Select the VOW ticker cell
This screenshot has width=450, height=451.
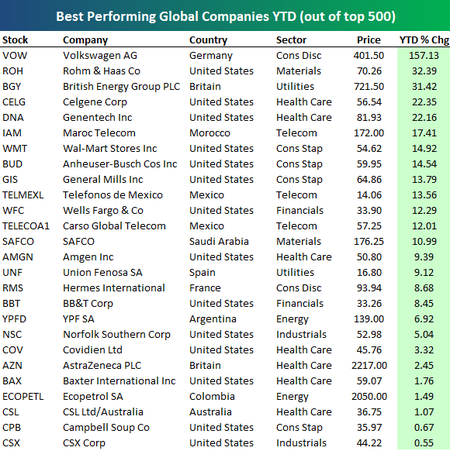pyautogui.click(x=15, y=55)
